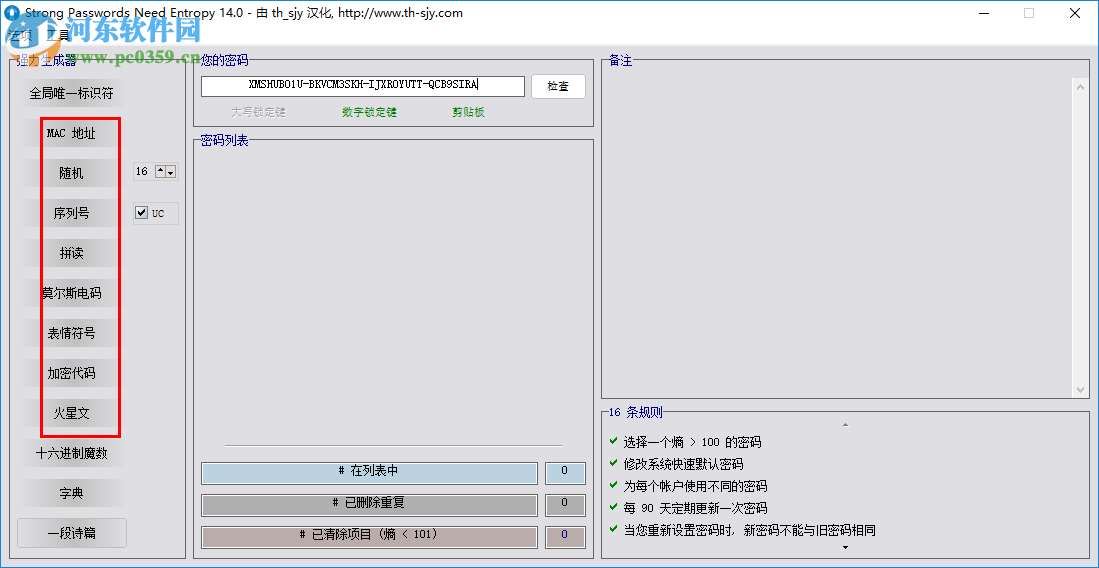This screenshot has width=1099, height=568.
Task: Click the 剪贴板 indicator
Action: 469,112
